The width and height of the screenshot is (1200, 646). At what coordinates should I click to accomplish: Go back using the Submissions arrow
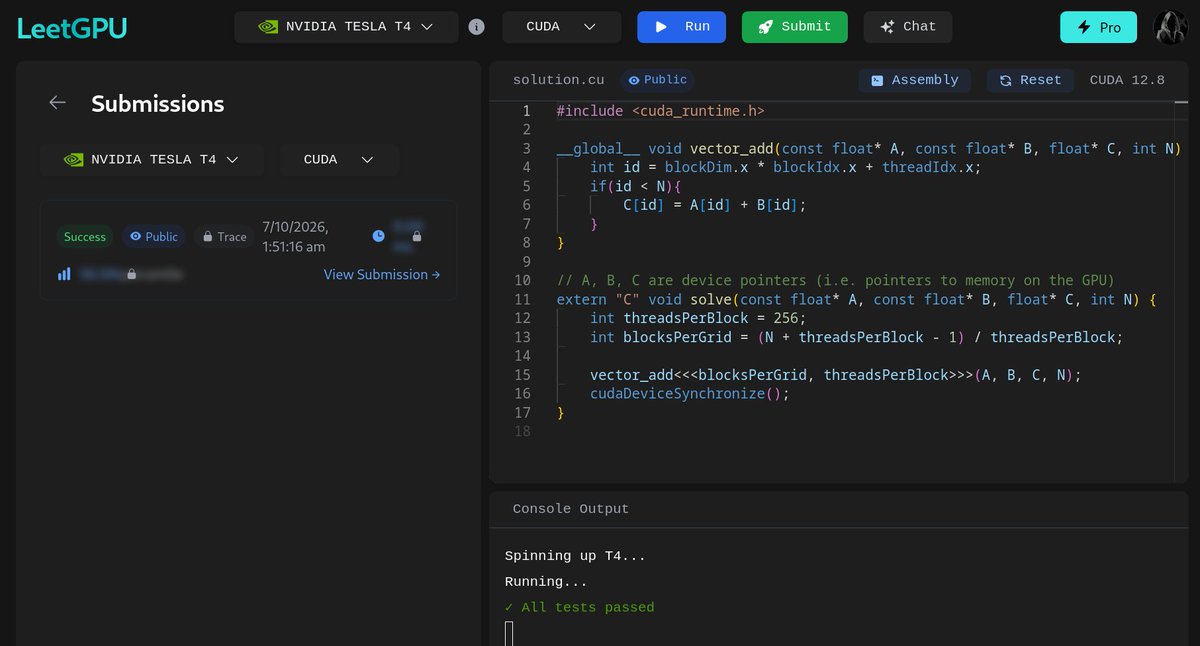pos(58,102)
